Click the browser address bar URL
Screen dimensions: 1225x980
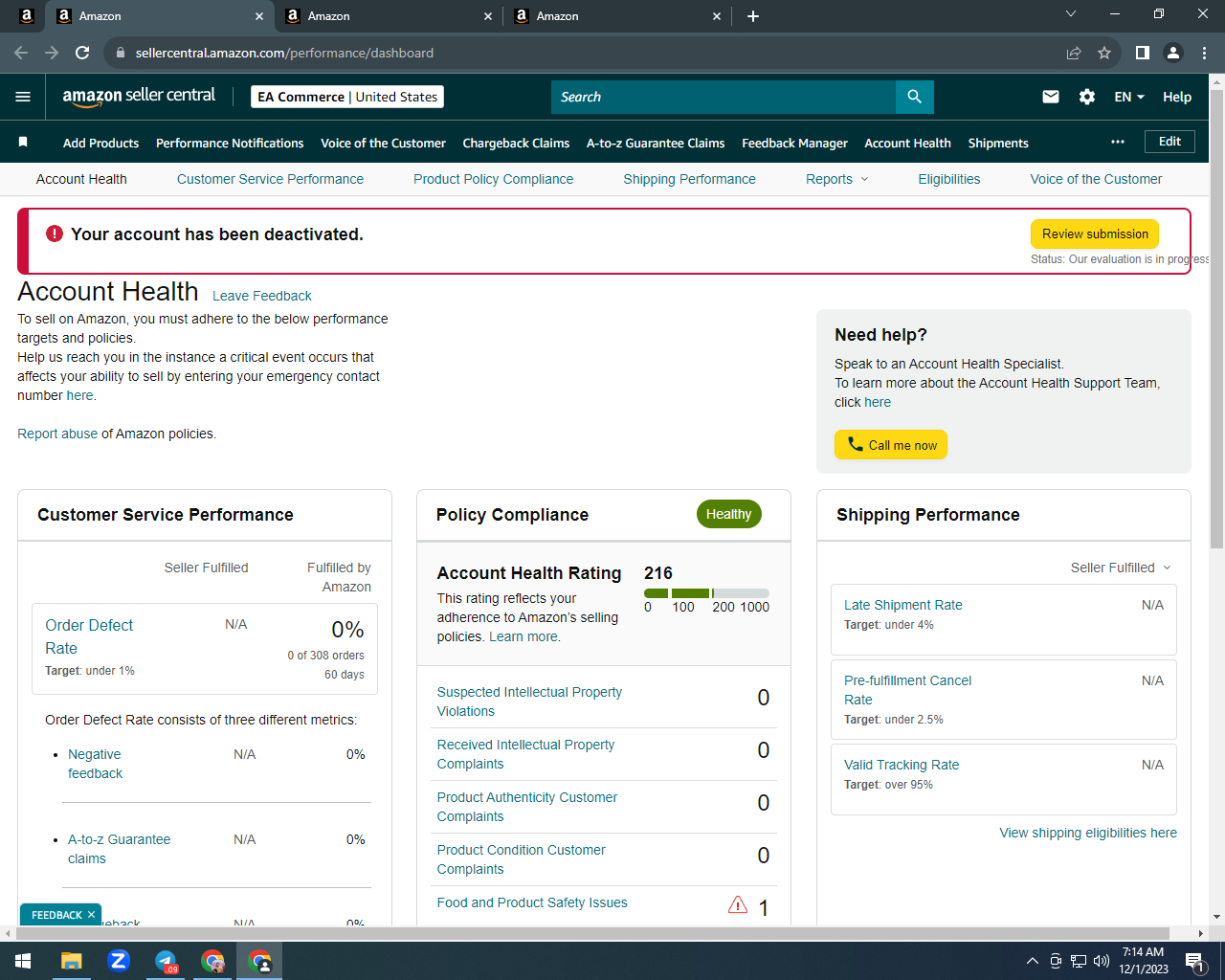coord(284,53)
